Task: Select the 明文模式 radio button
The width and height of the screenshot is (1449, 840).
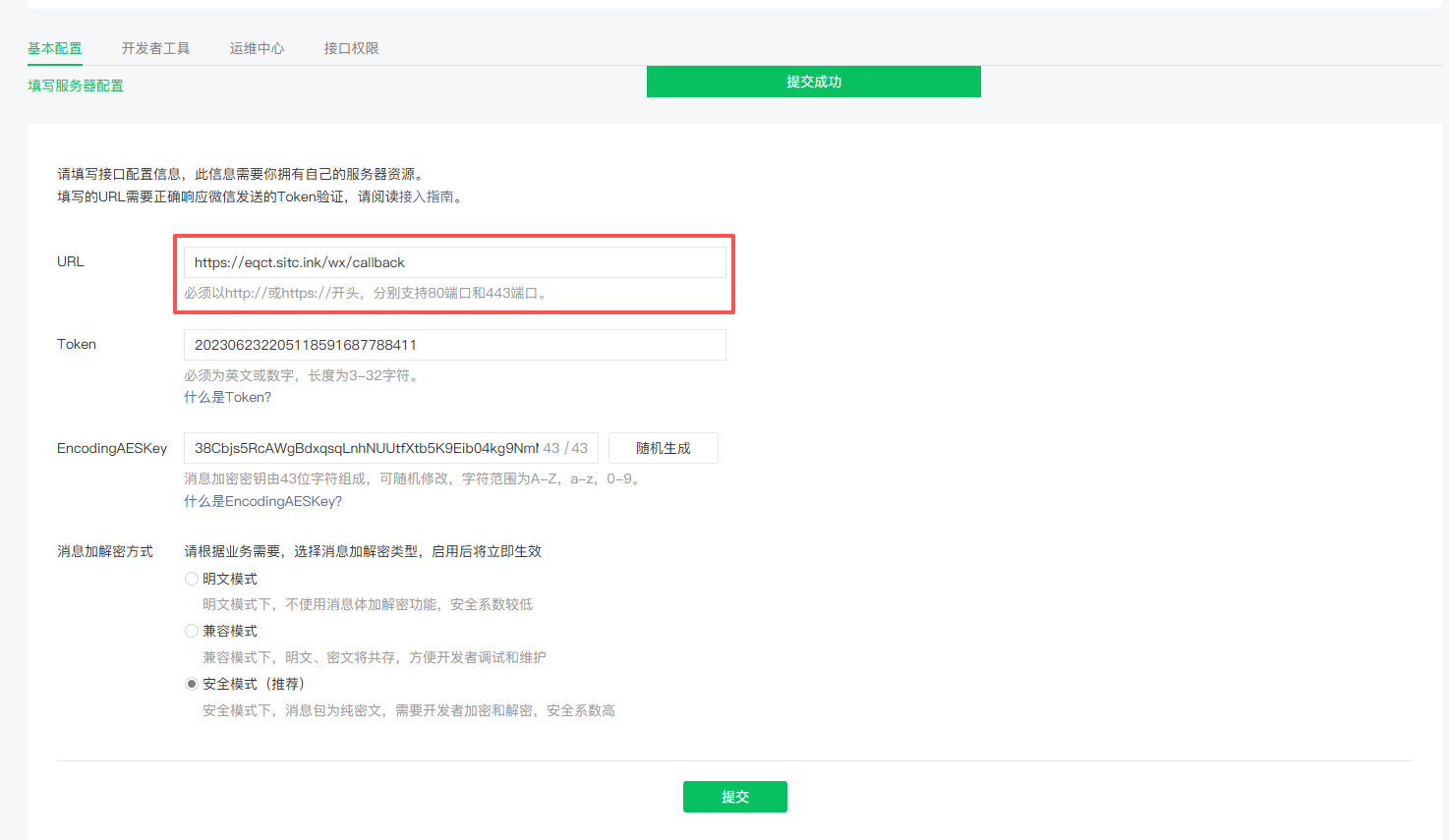Action: tap(192, 578)
